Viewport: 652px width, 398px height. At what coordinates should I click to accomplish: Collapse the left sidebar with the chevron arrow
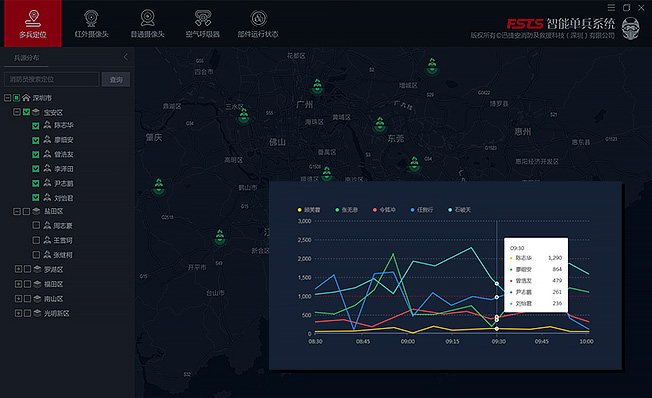pos(126,57)
